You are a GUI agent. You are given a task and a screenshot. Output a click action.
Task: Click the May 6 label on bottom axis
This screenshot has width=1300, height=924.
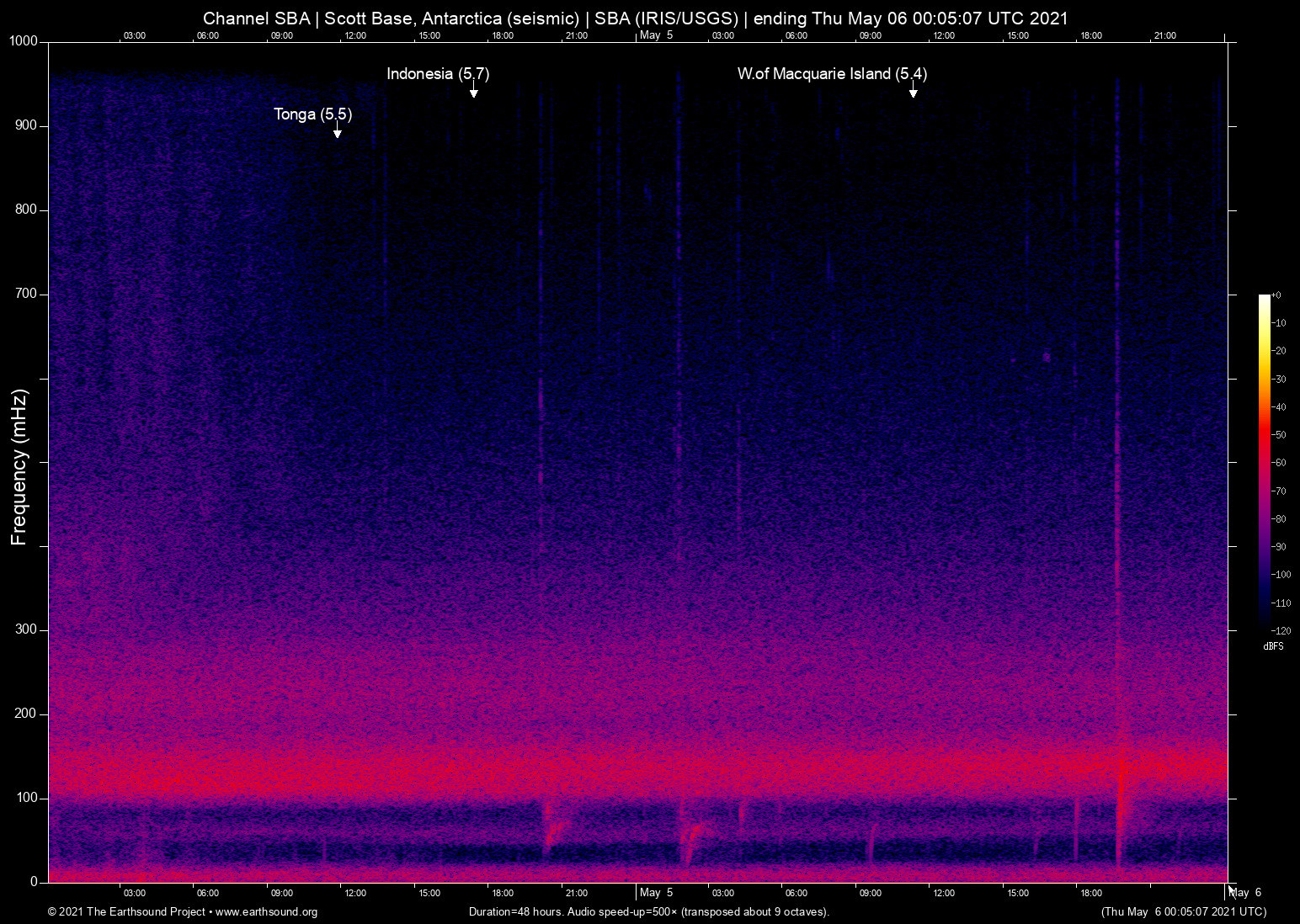pos(1248,893)
